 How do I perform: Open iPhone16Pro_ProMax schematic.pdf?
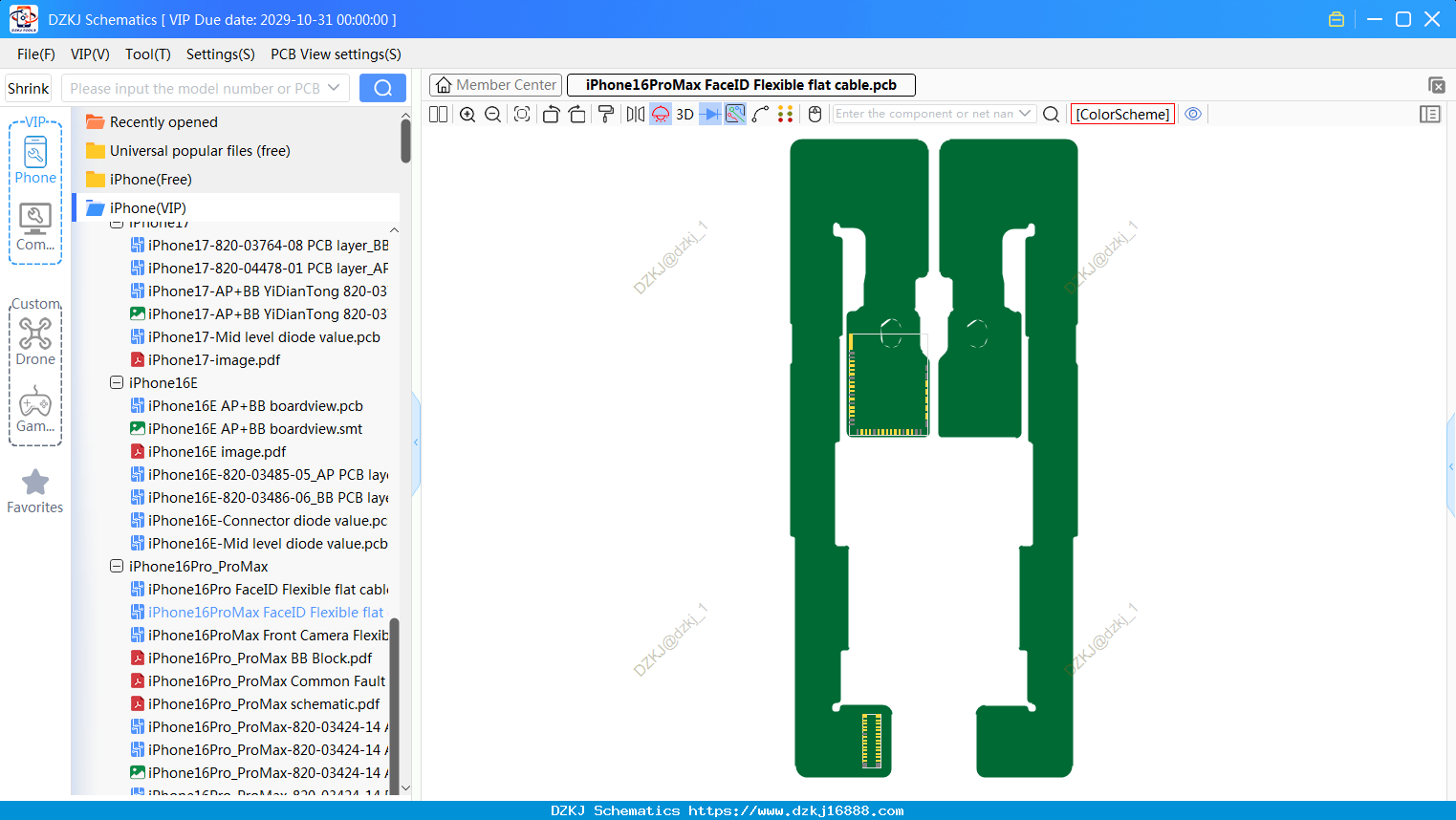[x=264, y=704]
